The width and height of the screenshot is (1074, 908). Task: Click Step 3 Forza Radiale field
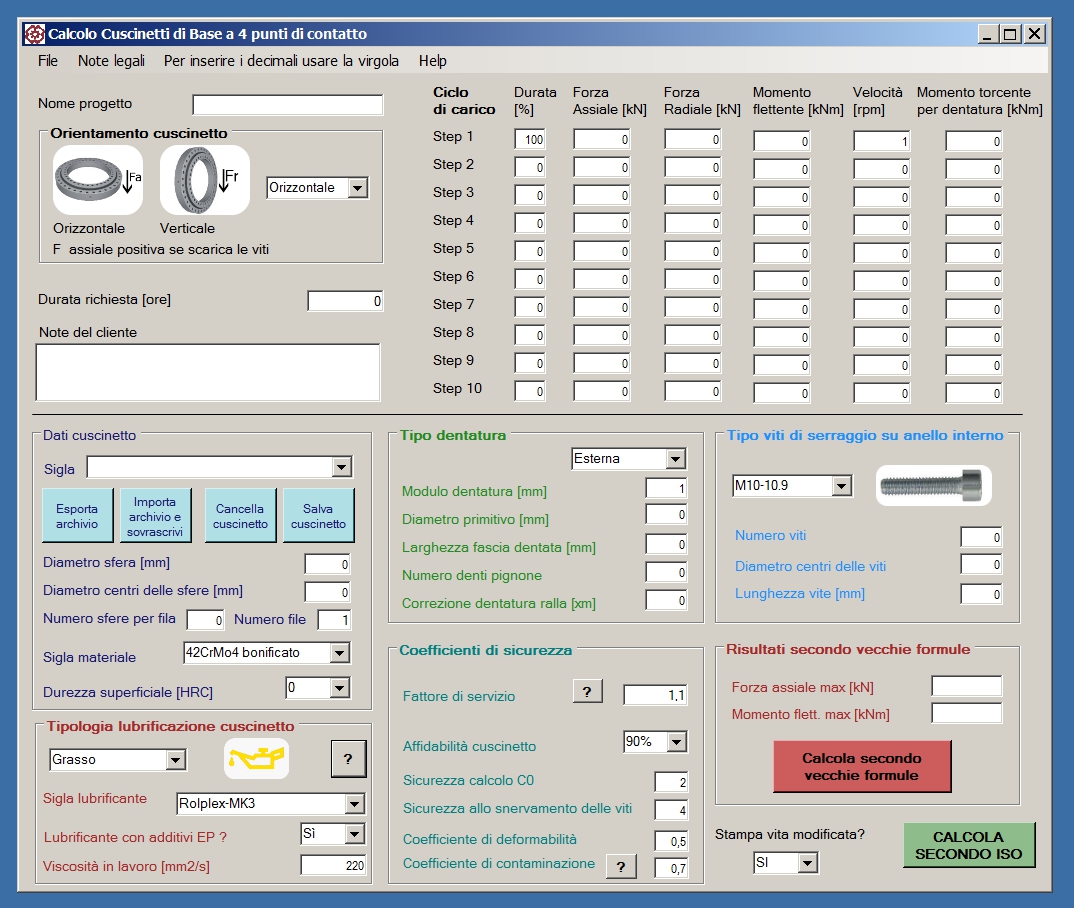coord(692,195)
